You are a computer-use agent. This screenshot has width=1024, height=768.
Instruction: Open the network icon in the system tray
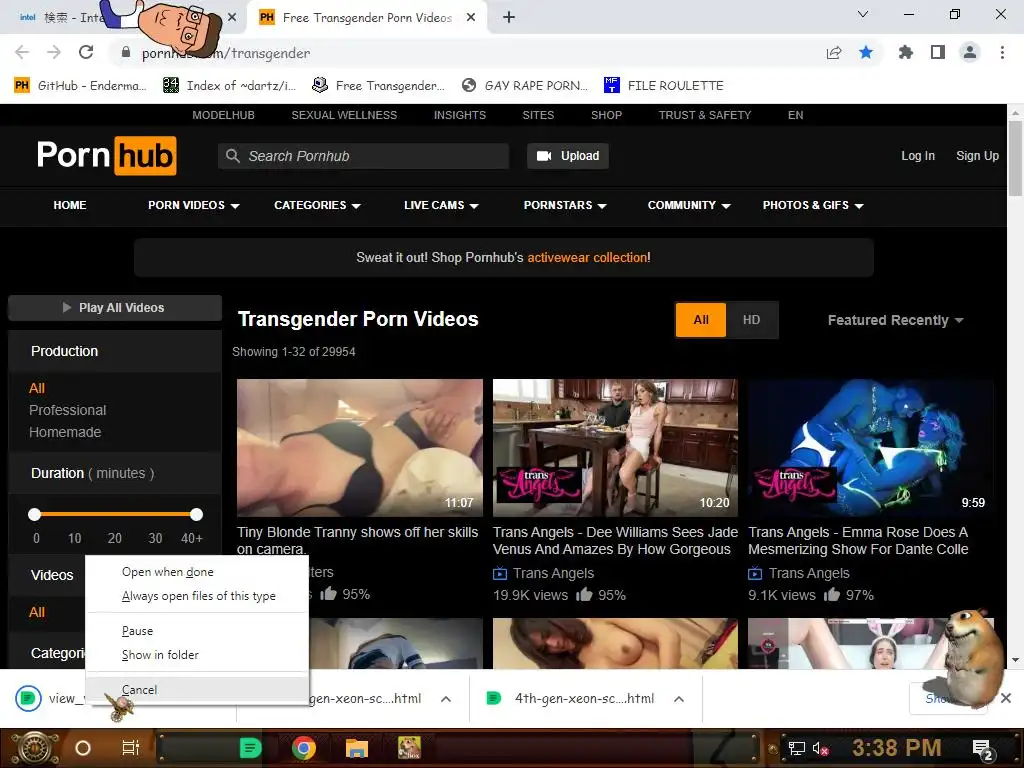797,748
